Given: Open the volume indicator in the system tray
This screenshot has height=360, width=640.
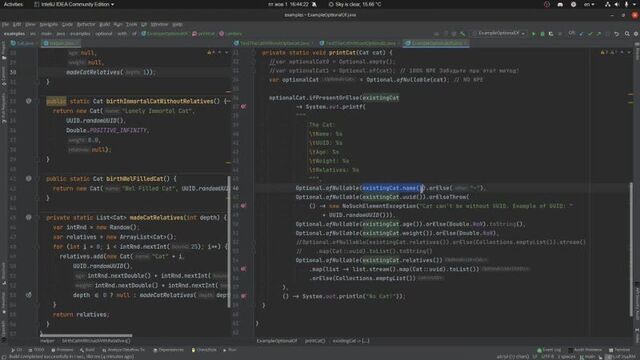Looking at the screenshot, I should point(617,4).
